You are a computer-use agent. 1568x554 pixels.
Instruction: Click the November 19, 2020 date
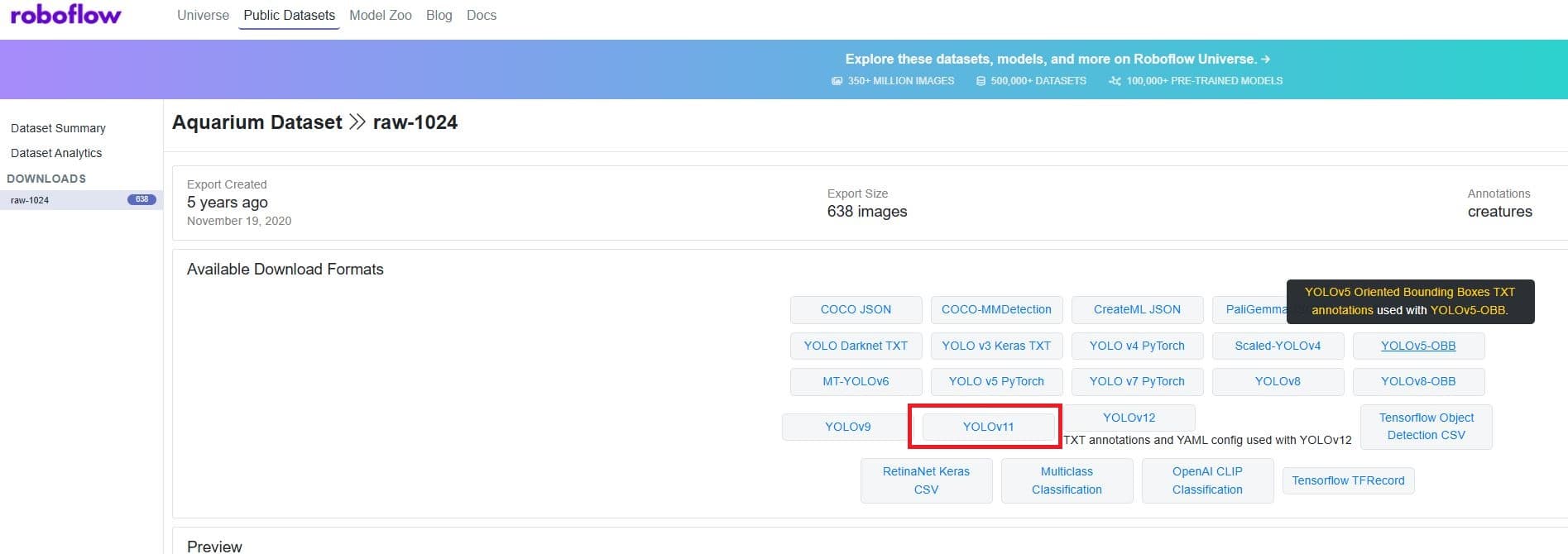point(239,221)
